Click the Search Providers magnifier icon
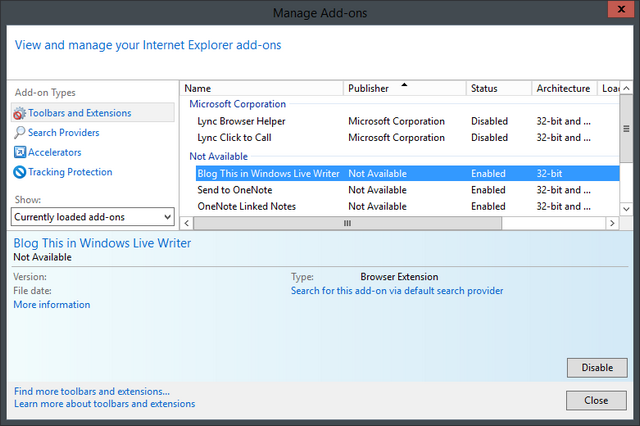640x426 pixels. tap(19, 133)
